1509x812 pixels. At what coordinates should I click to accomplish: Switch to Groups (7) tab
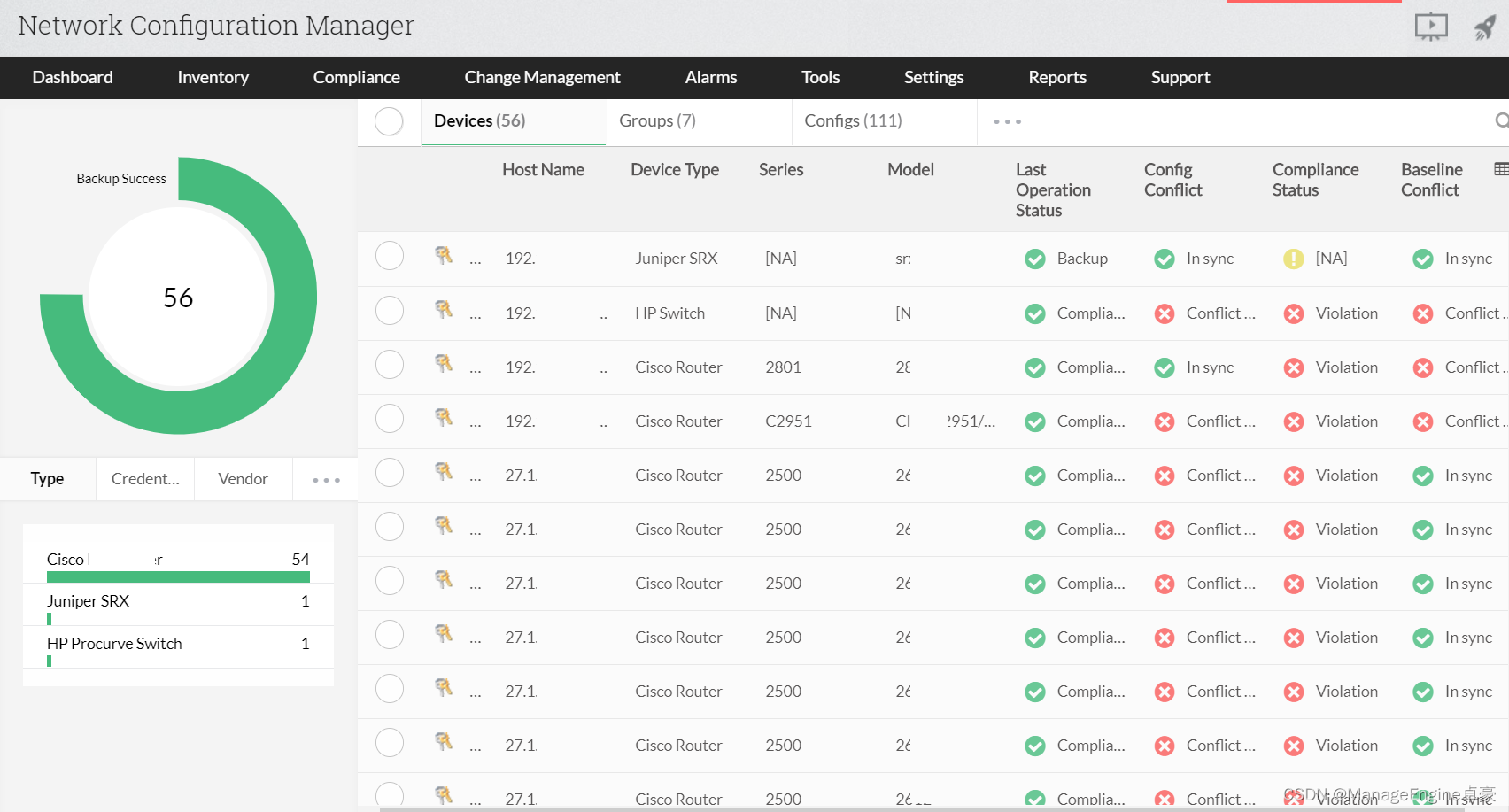pos(700,121)
